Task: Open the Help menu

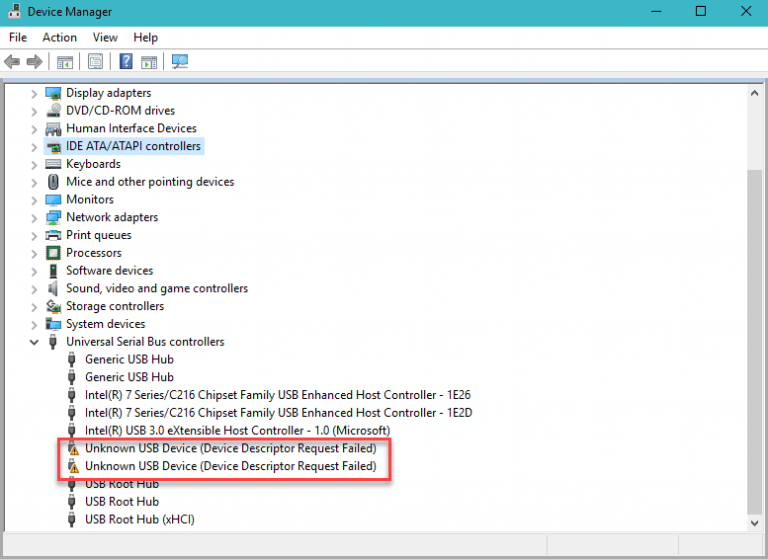Action: pos(145,38)
